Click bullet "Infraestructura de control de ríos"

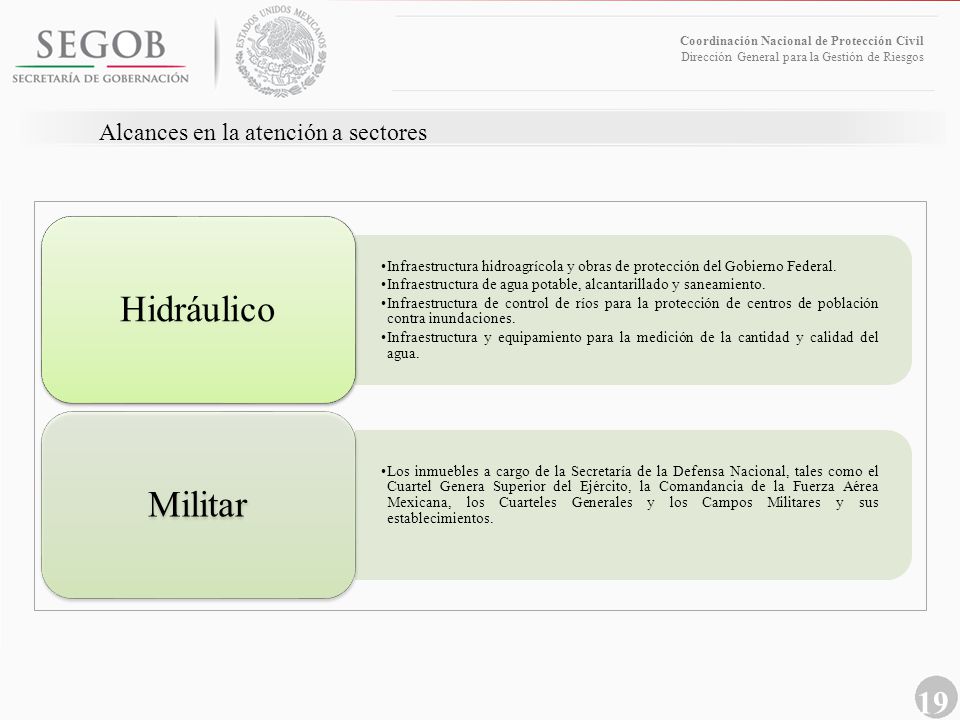[629, 310]
